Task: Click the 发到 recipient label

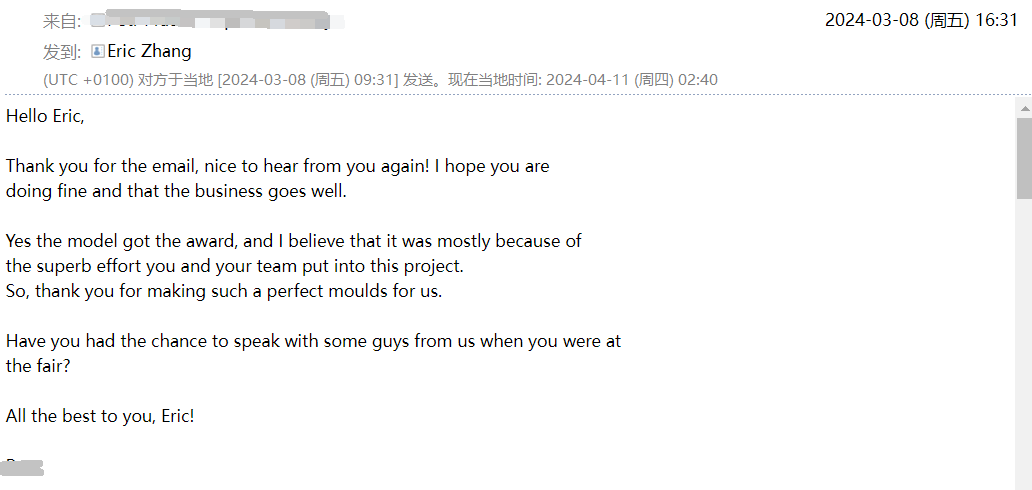Action: click(x=62, y=52)
